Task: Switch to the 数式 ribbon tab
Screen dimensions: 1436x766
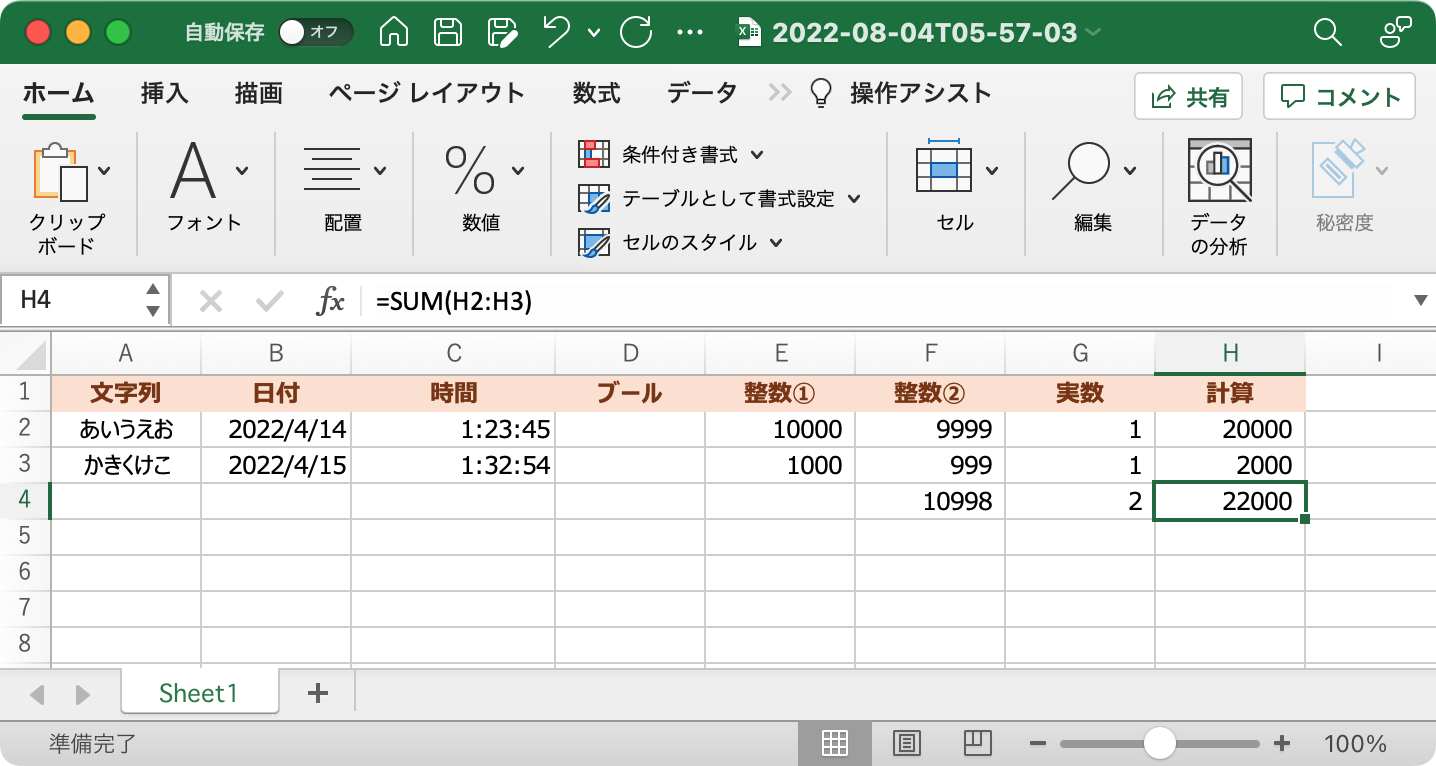Action: 597,92
